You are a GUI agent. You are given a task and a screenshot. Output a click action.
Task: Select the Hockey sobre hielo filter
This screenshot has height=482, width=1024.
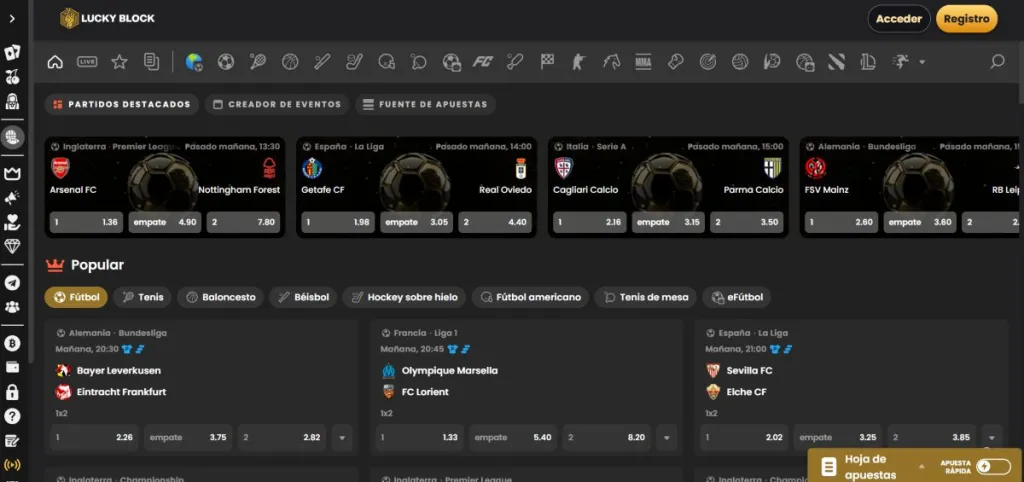point(404,297)
